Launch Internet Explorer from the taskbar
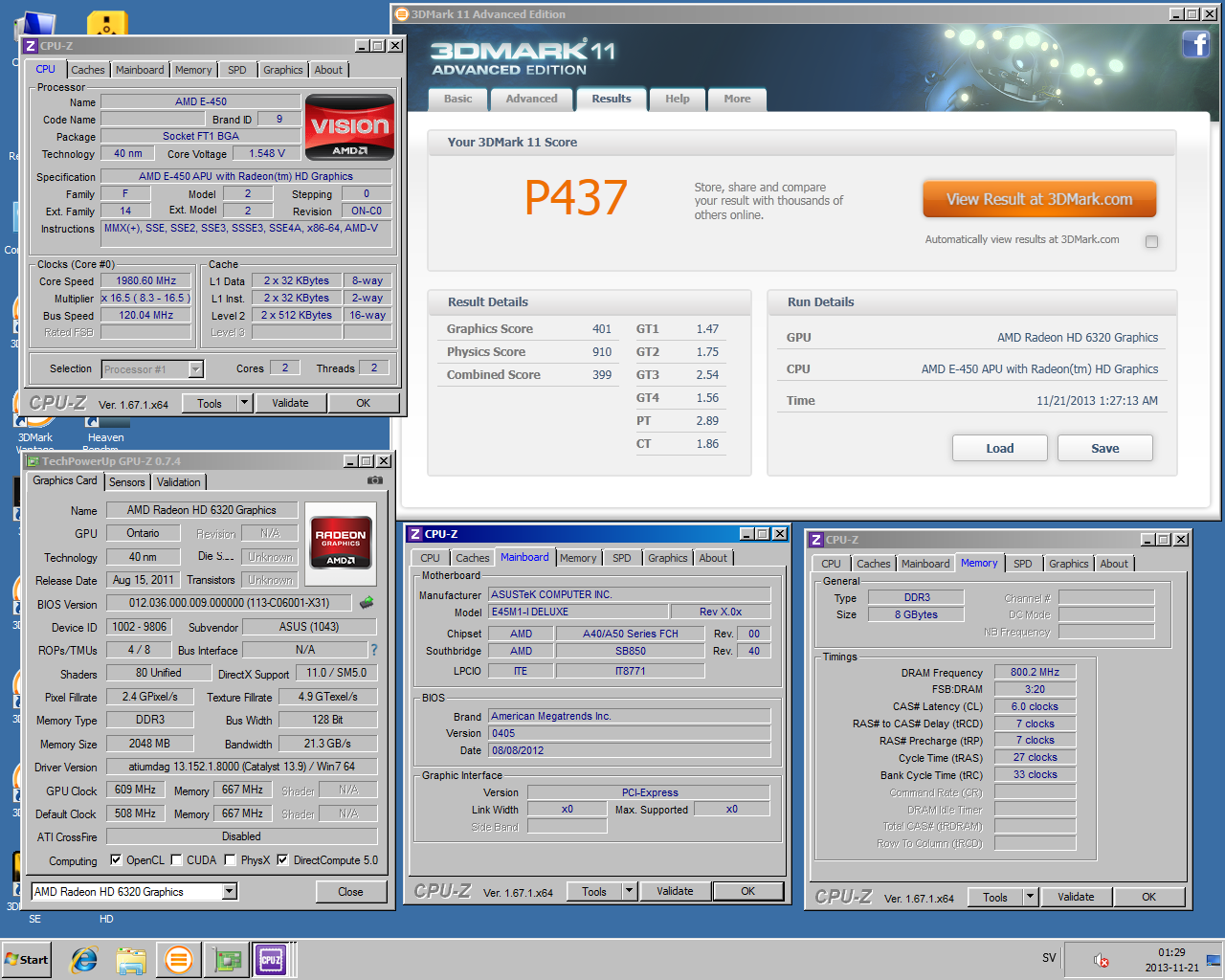 point(84,960)
